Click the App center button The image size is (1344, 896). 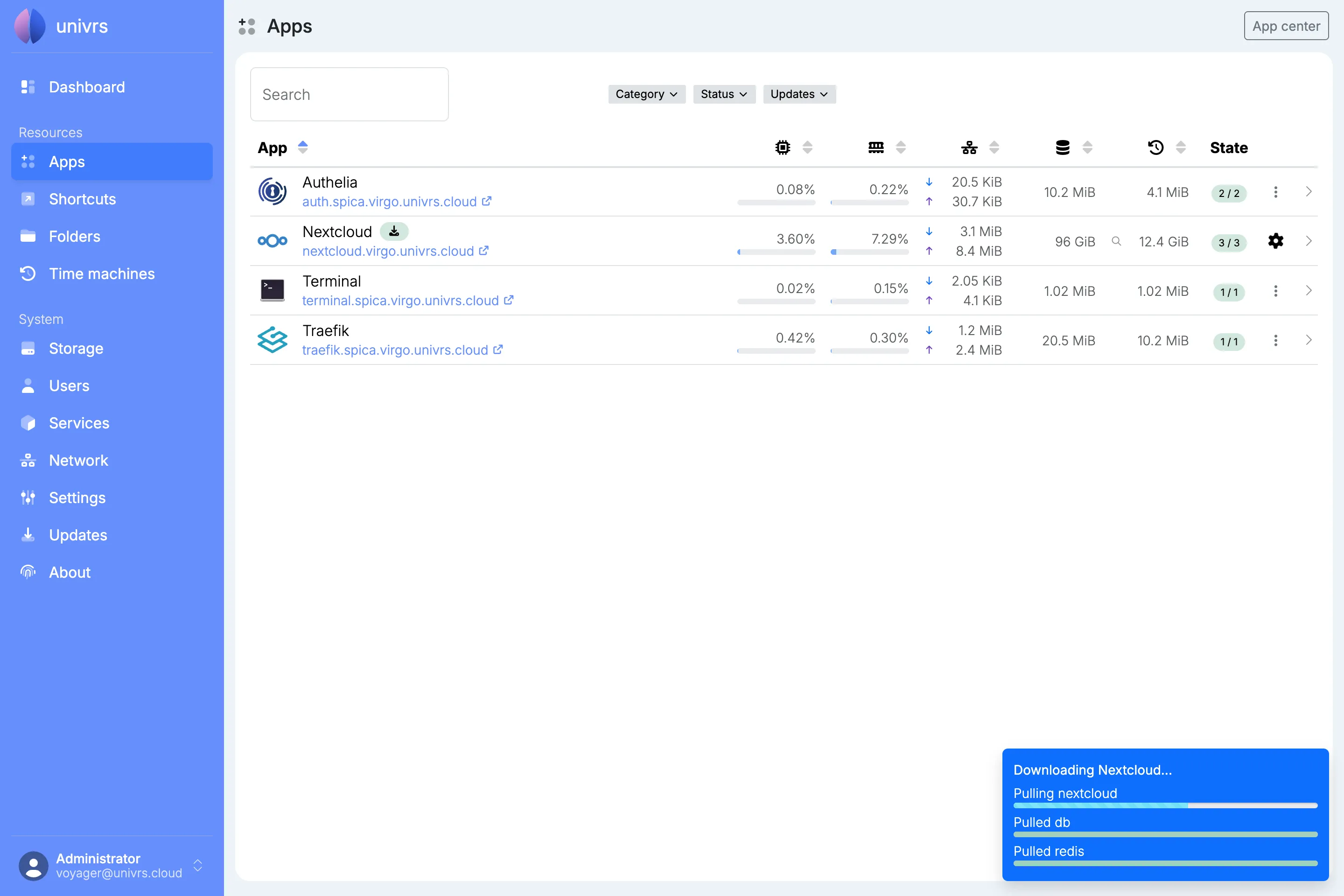tap(1286, 26)
